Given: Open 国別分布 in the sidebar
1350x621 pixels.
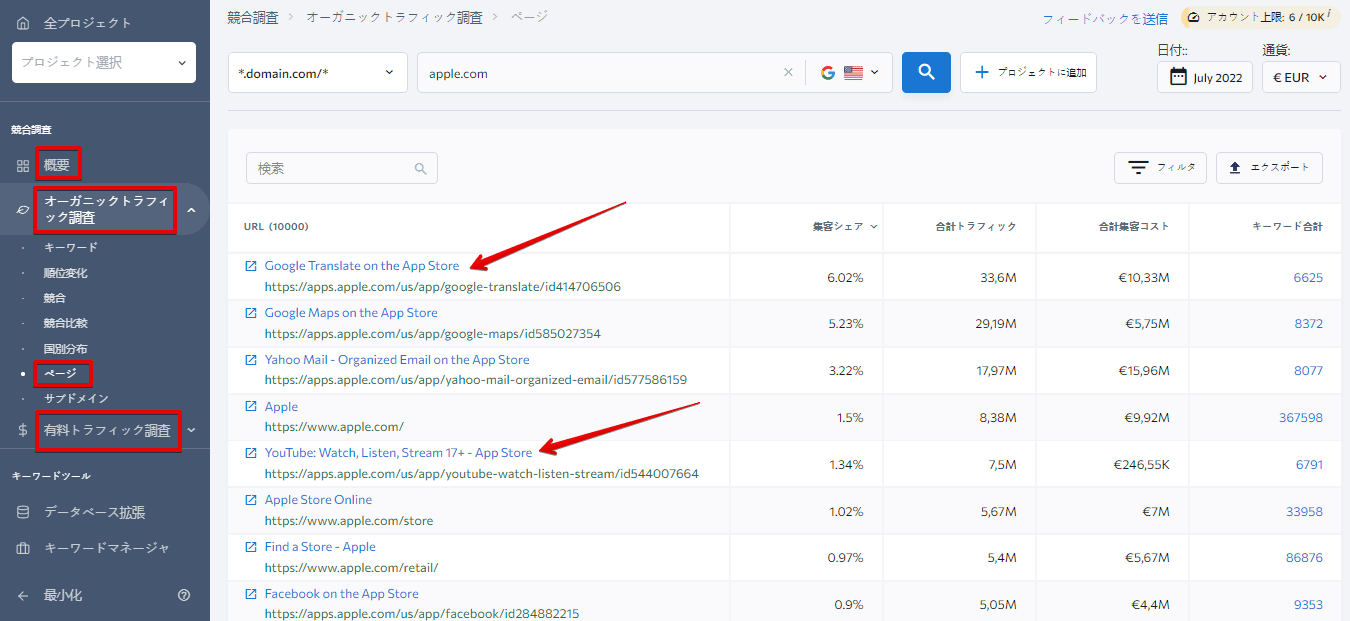Looking at the screenshot, I should tap(65, 349).
